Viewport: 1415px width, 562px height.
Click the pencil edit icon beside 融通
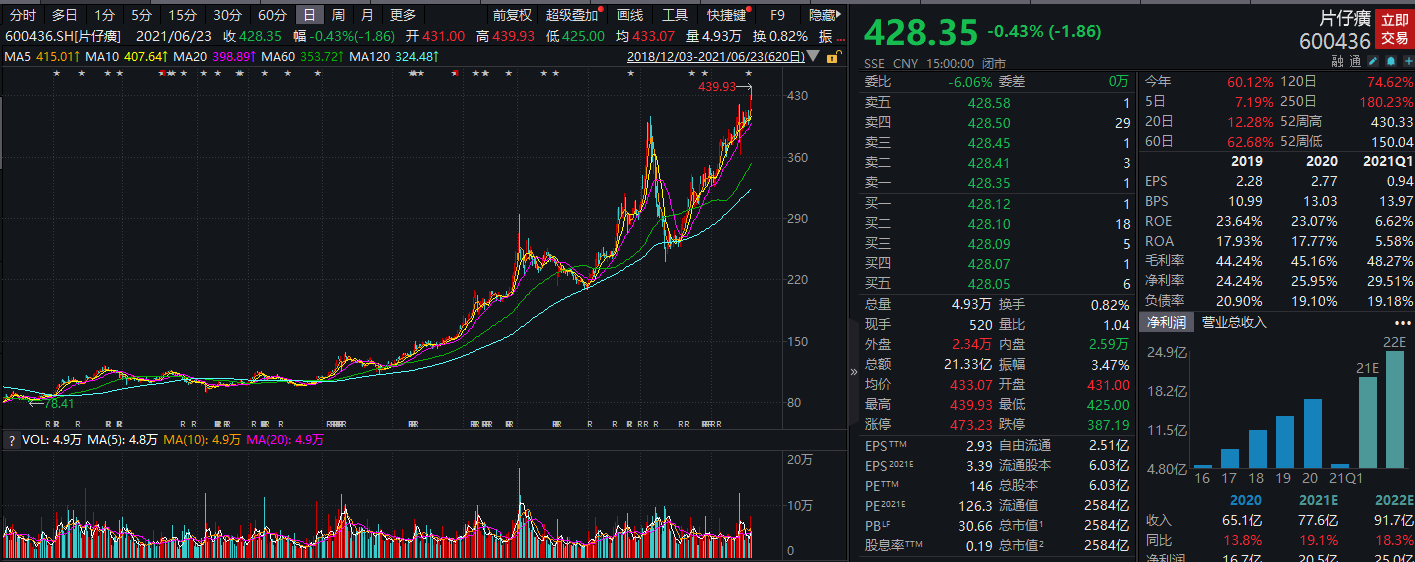[x=1374, y=61]
